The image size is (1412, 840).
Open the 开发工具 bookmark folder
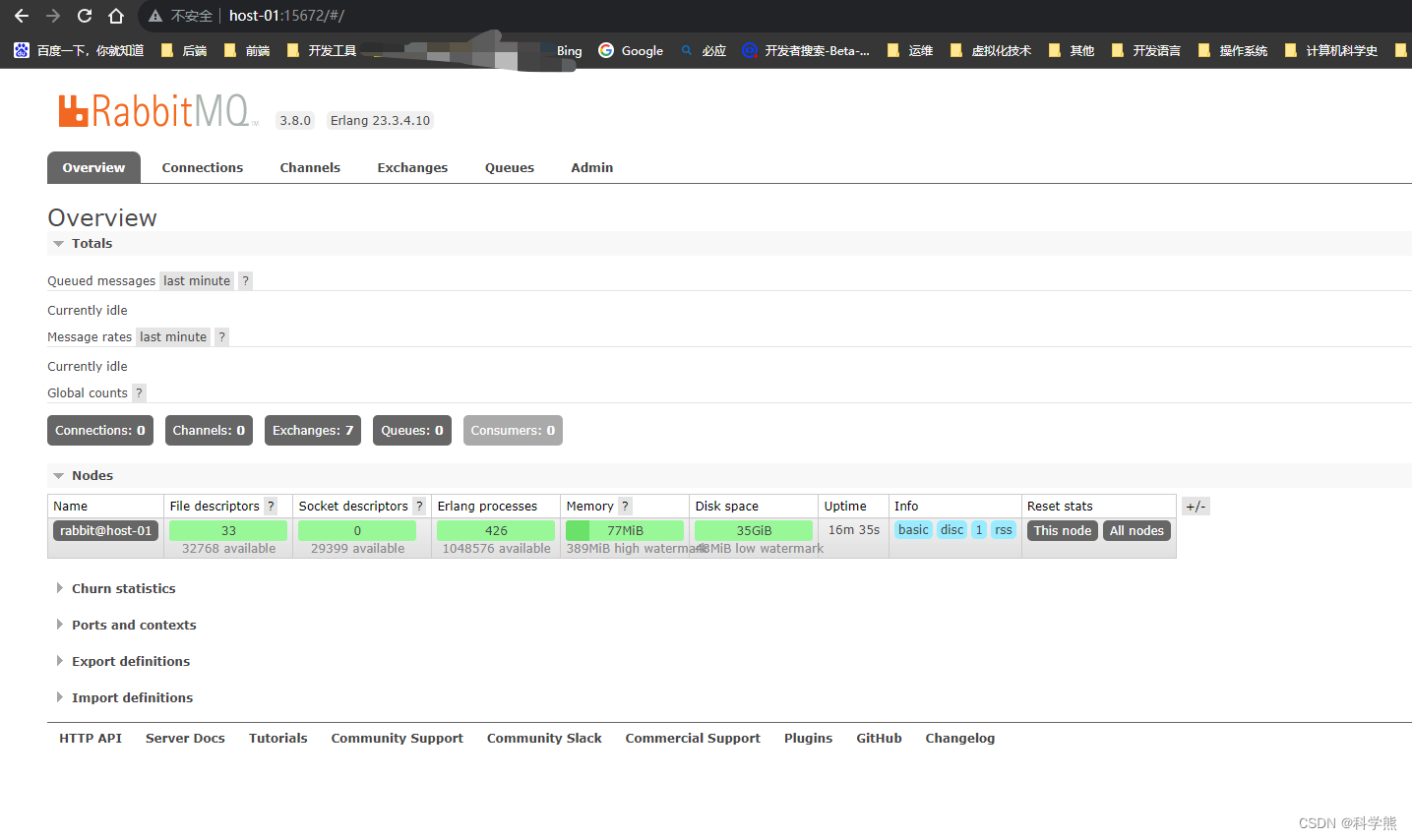[x=322, y=50]
